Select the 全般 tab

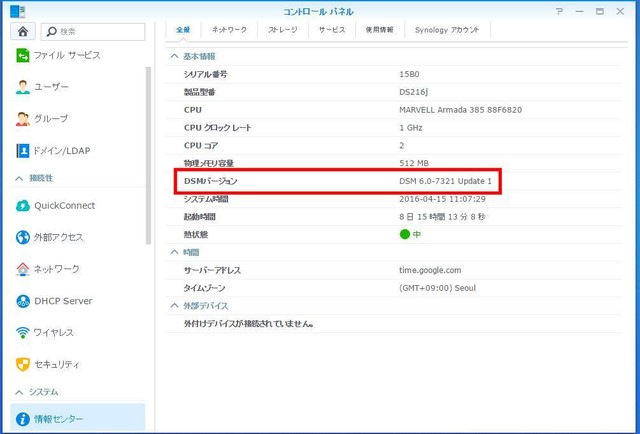183,30
